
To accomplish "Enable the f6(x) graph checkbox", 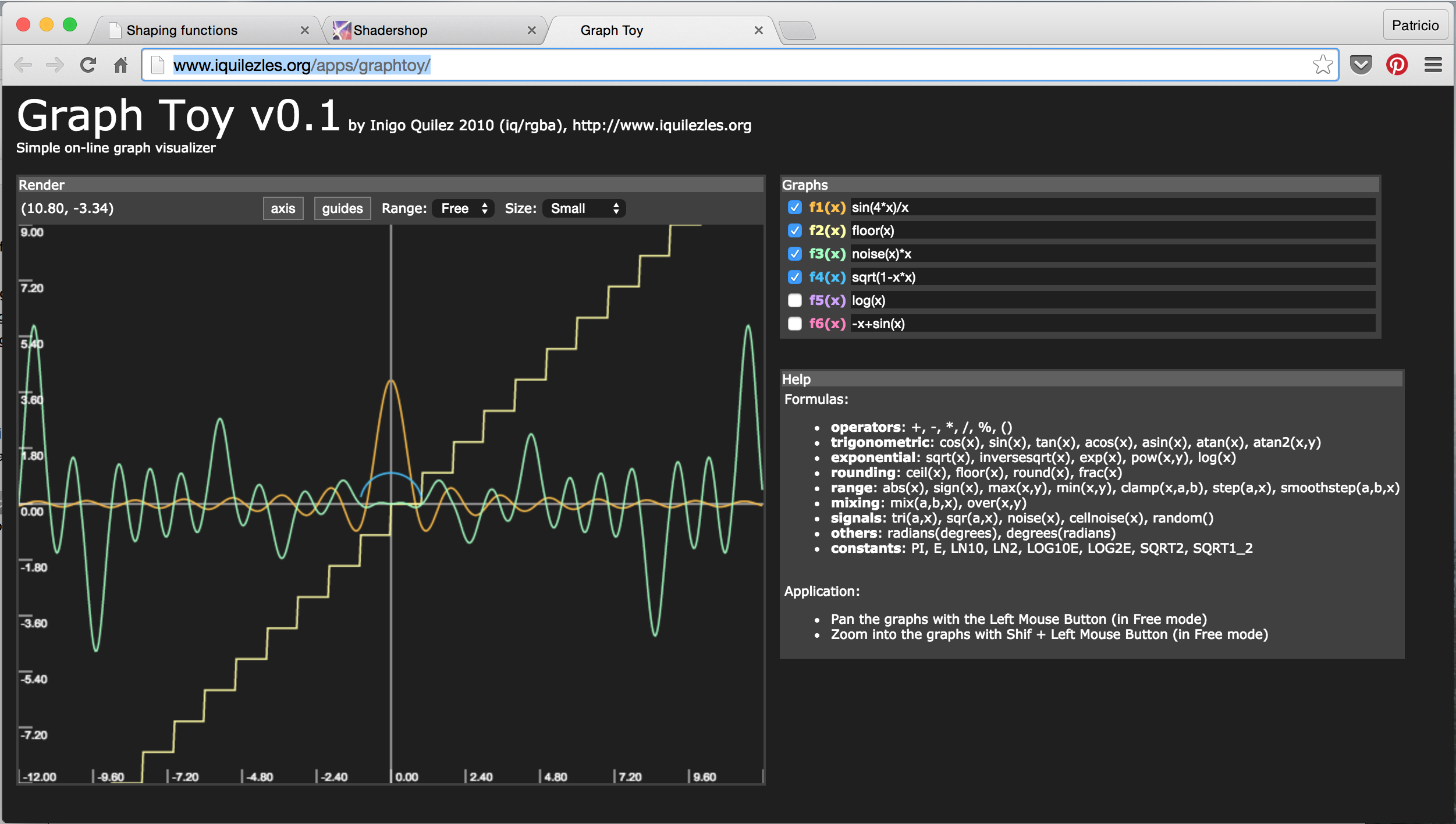I will [794, 324].
